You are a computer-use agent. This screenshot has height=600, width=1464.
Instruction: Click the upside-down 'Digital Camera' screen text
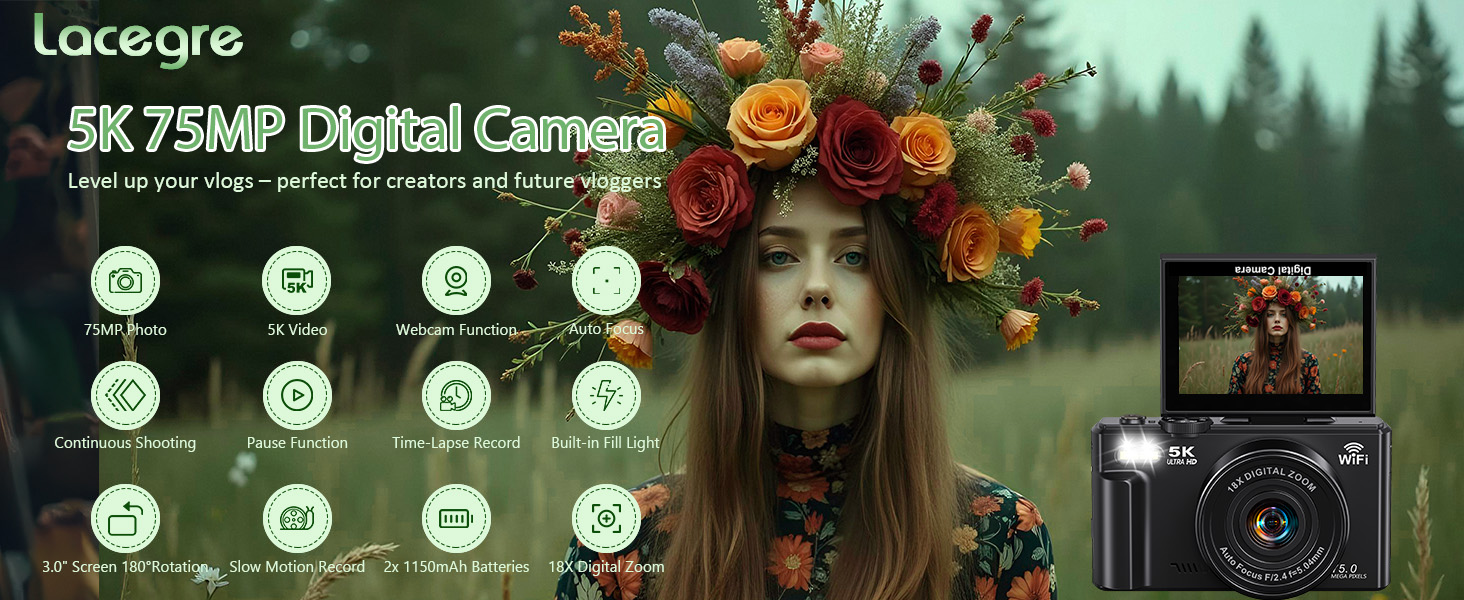coord(1272,269)
